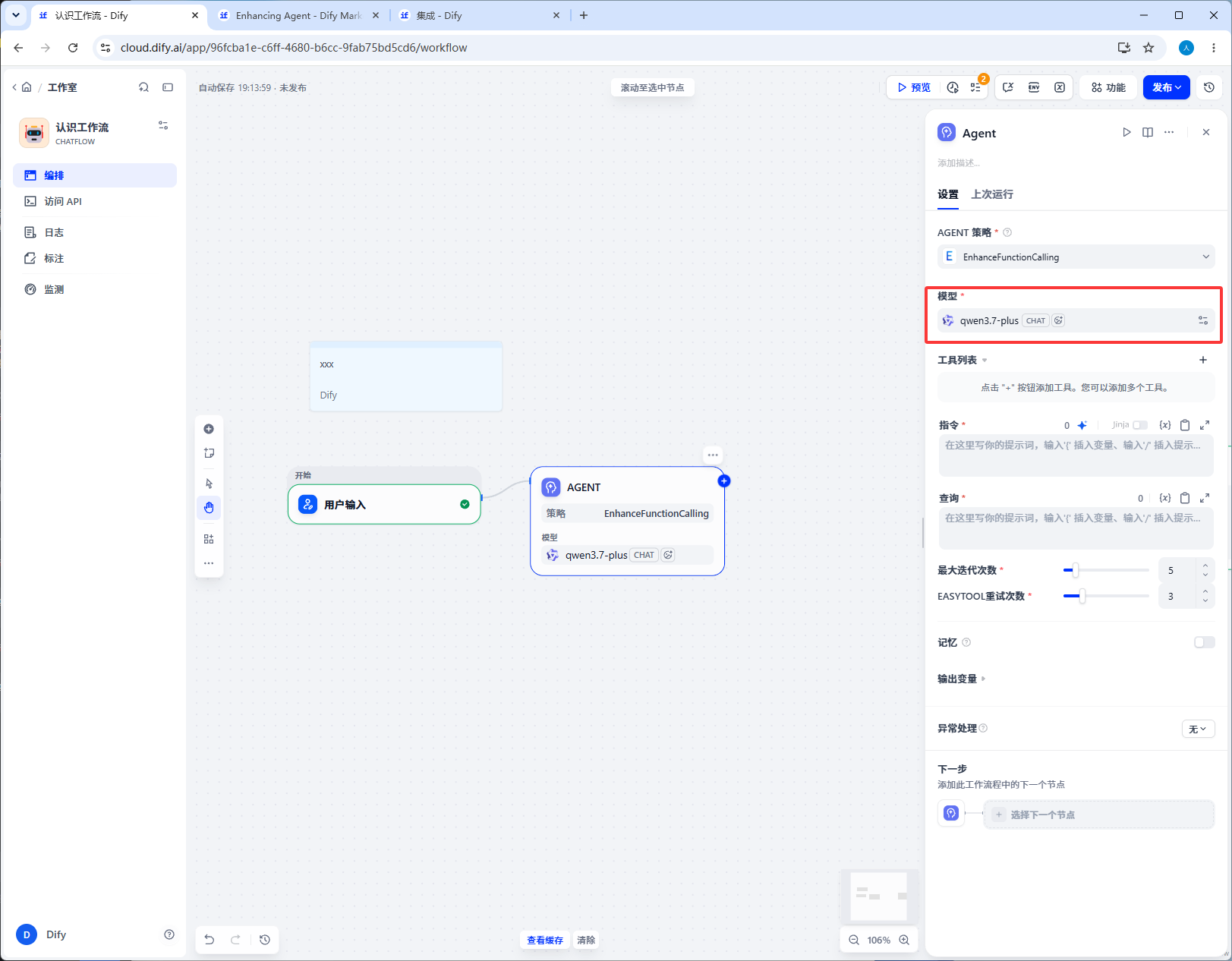Toggle the 记忆 memory switch

(1205, 642)
